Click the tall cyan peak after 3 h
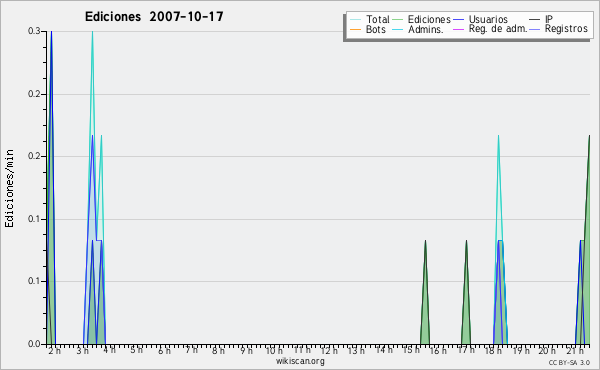Viewport: 600px width, 370px height. (x=92, y=77)
